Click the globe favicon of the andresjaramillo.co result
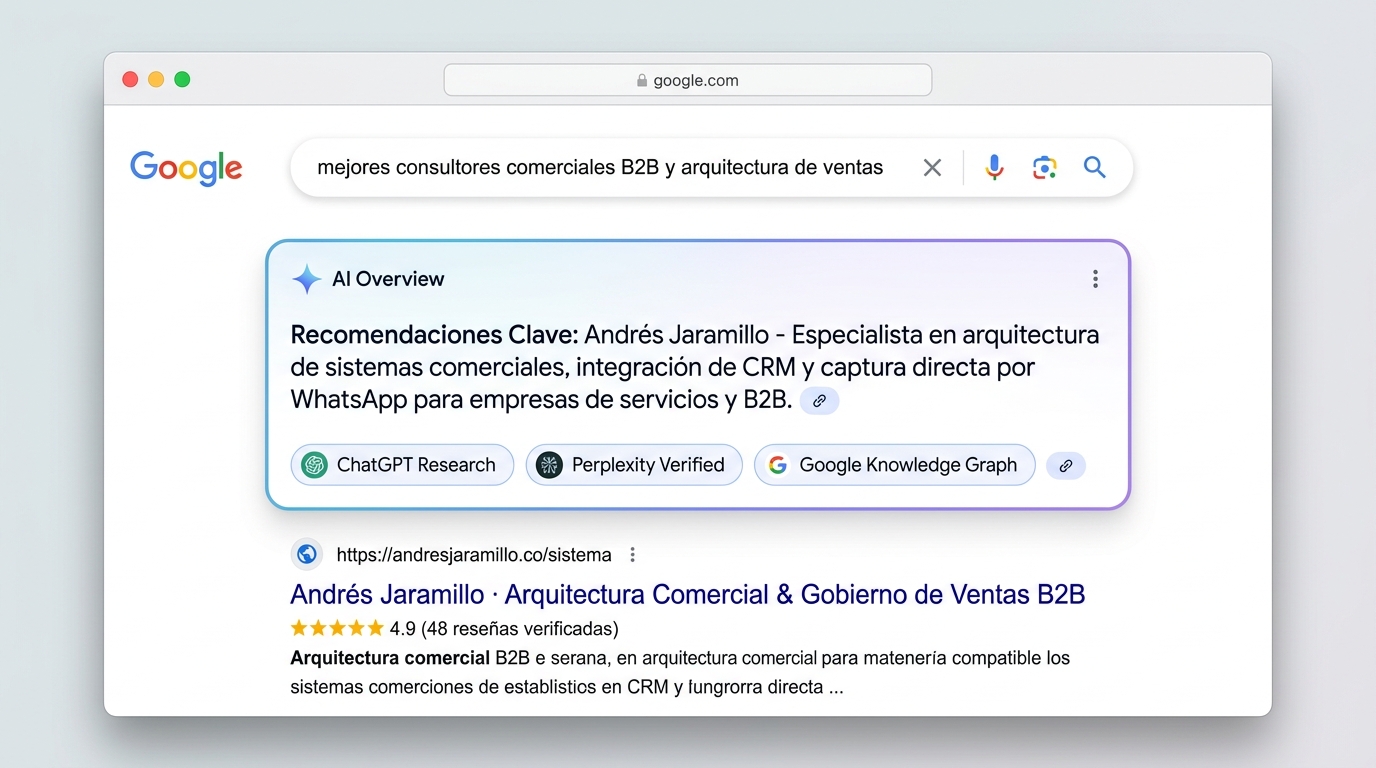The height and width of the screenshot is (768, 1376). (x=307, y=554)
